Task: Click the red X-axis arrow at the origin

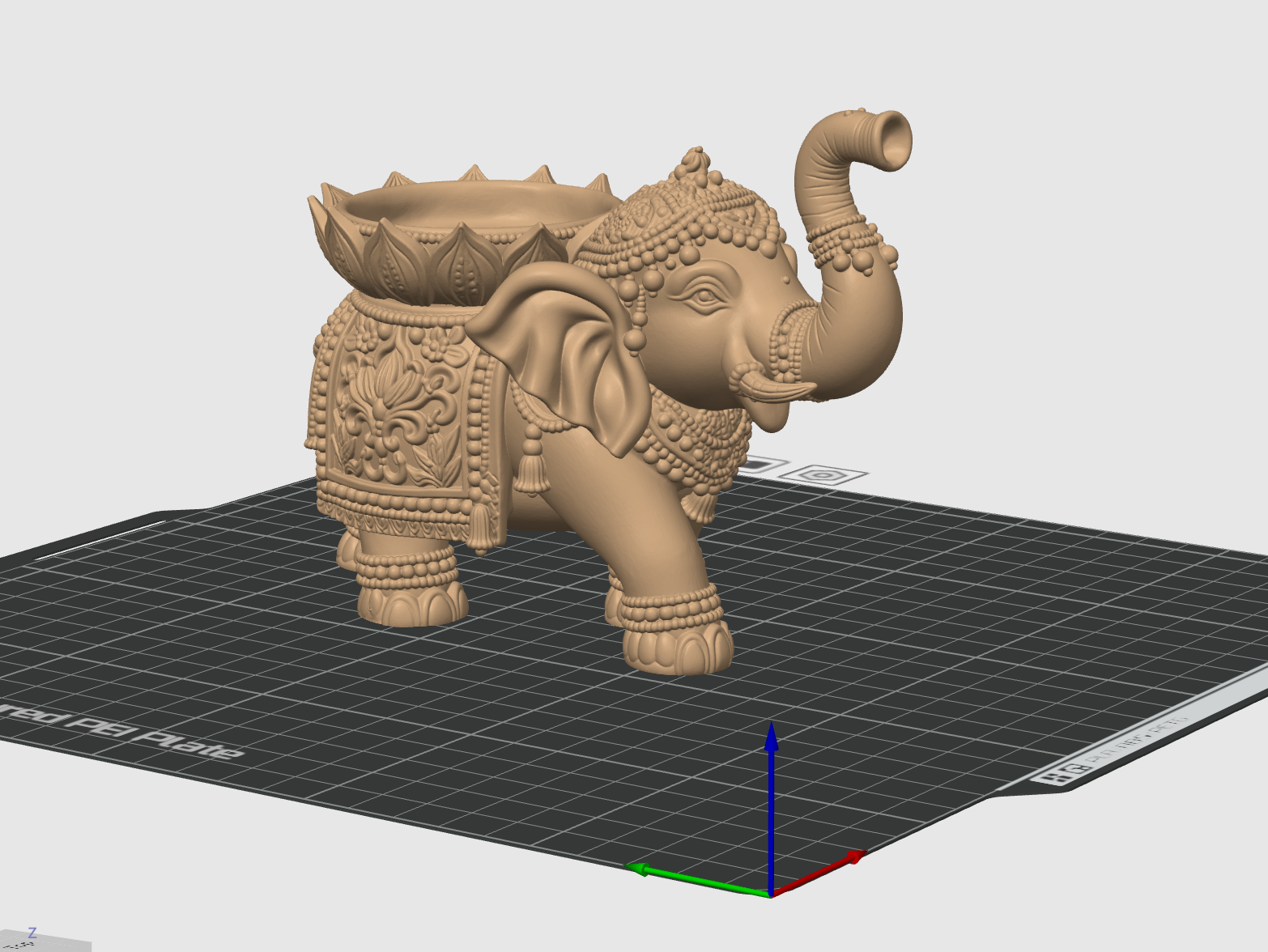Action: pos(818,873)
